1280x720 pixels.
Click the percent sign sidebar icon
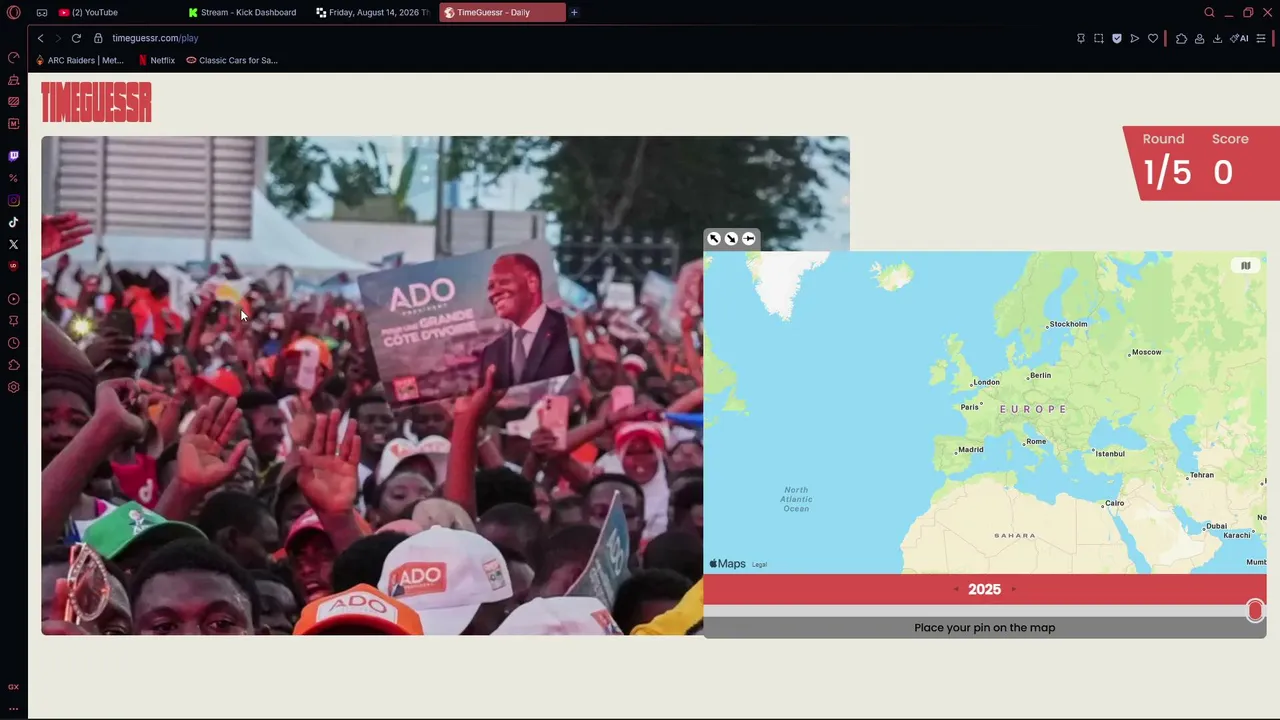click(x=13, y=178)
